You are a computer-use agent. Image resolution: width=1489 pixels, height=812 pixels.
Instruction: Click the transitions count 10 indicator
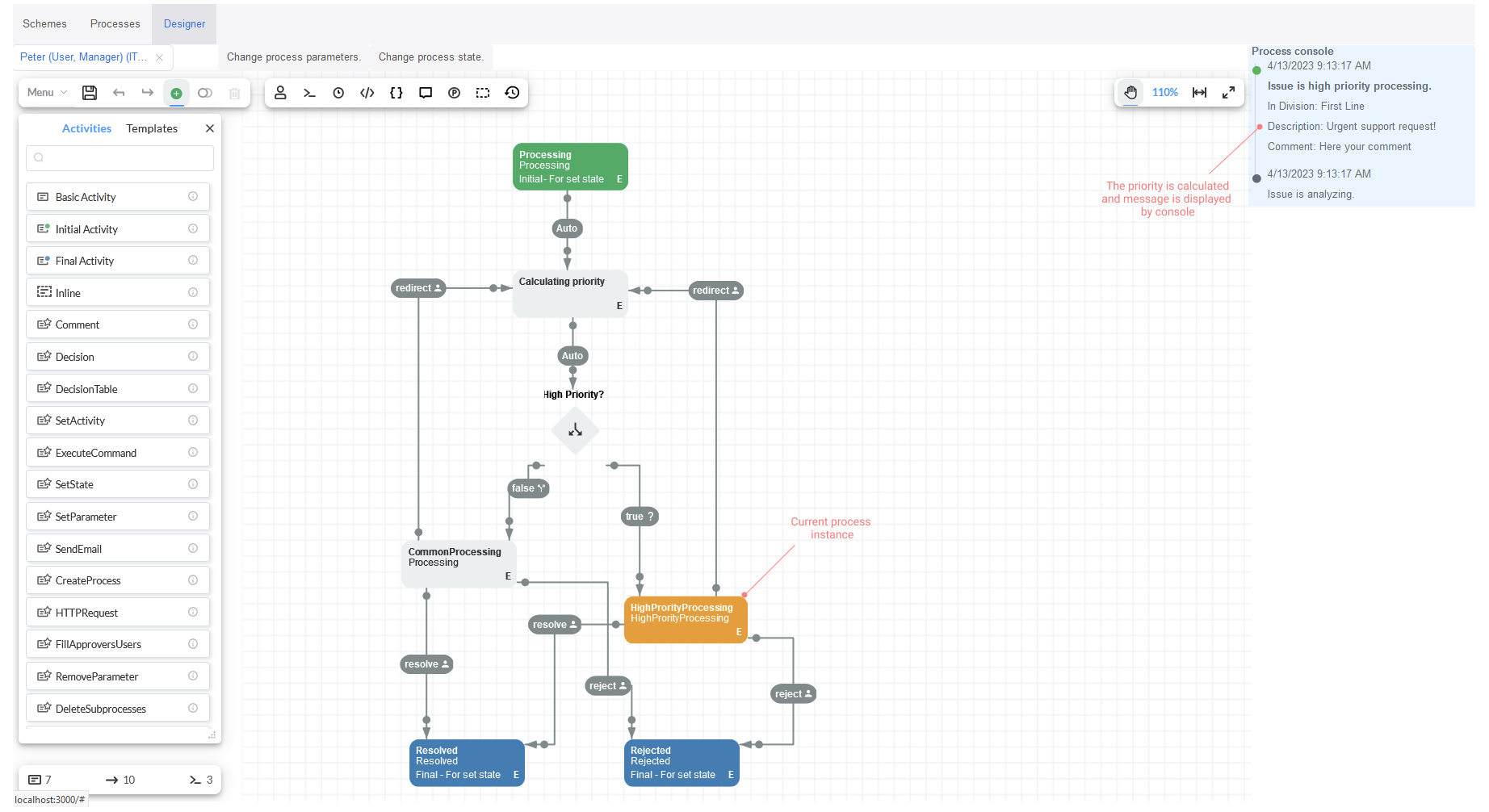point(120,780)
